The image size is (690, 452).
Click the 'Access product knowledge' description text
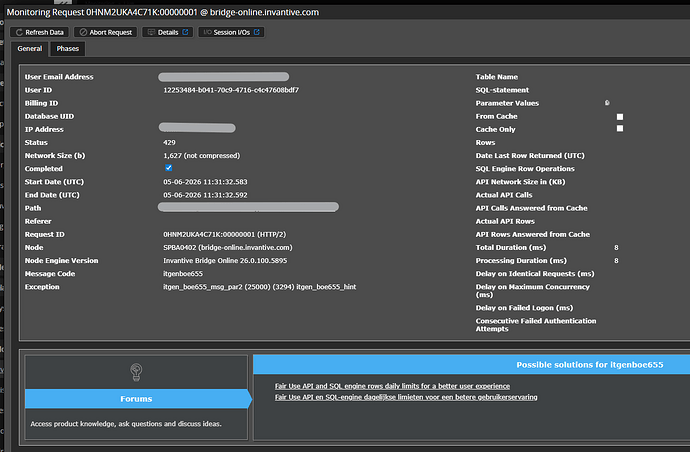pos(126,423)
